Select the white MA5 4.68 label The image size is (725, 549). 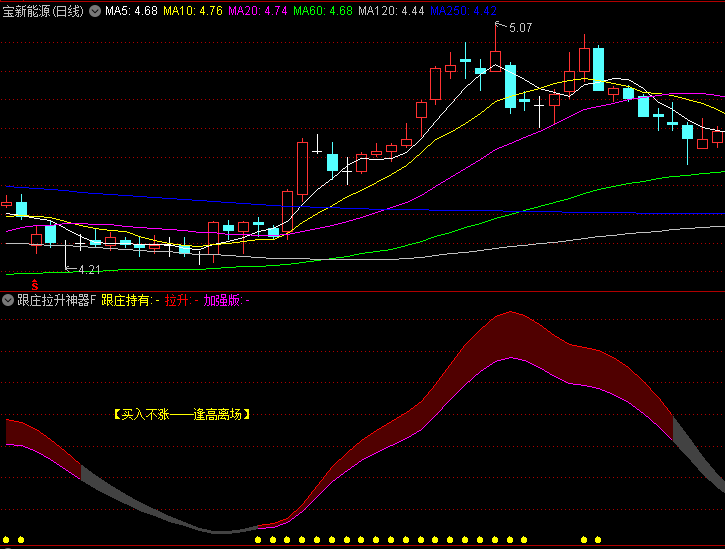pyautogui.click(x=131, y=11)
